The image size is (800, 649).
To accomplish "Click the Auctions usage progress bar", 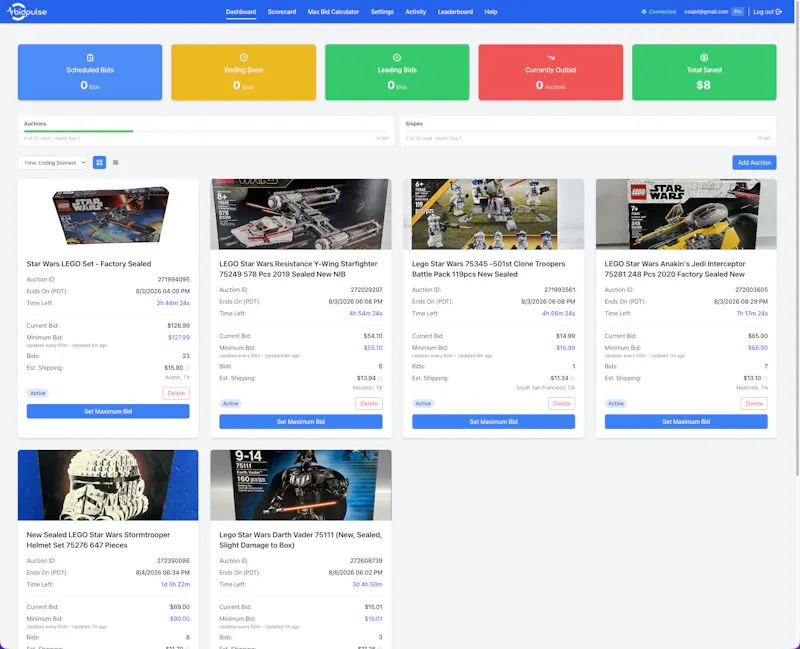I will (206, 131).
